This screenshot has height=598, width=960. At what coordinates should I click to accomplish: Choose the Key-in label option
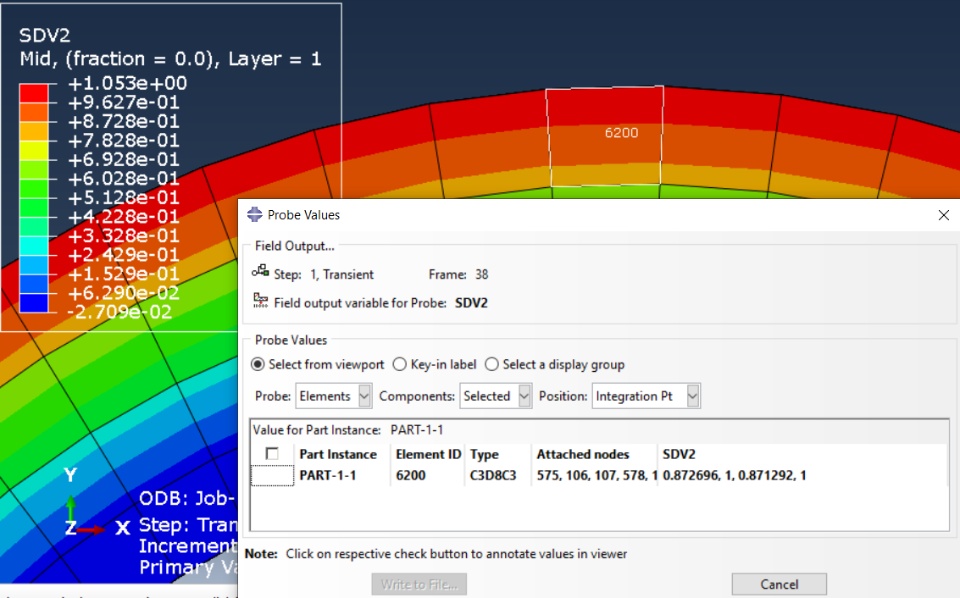click(399, 364)
